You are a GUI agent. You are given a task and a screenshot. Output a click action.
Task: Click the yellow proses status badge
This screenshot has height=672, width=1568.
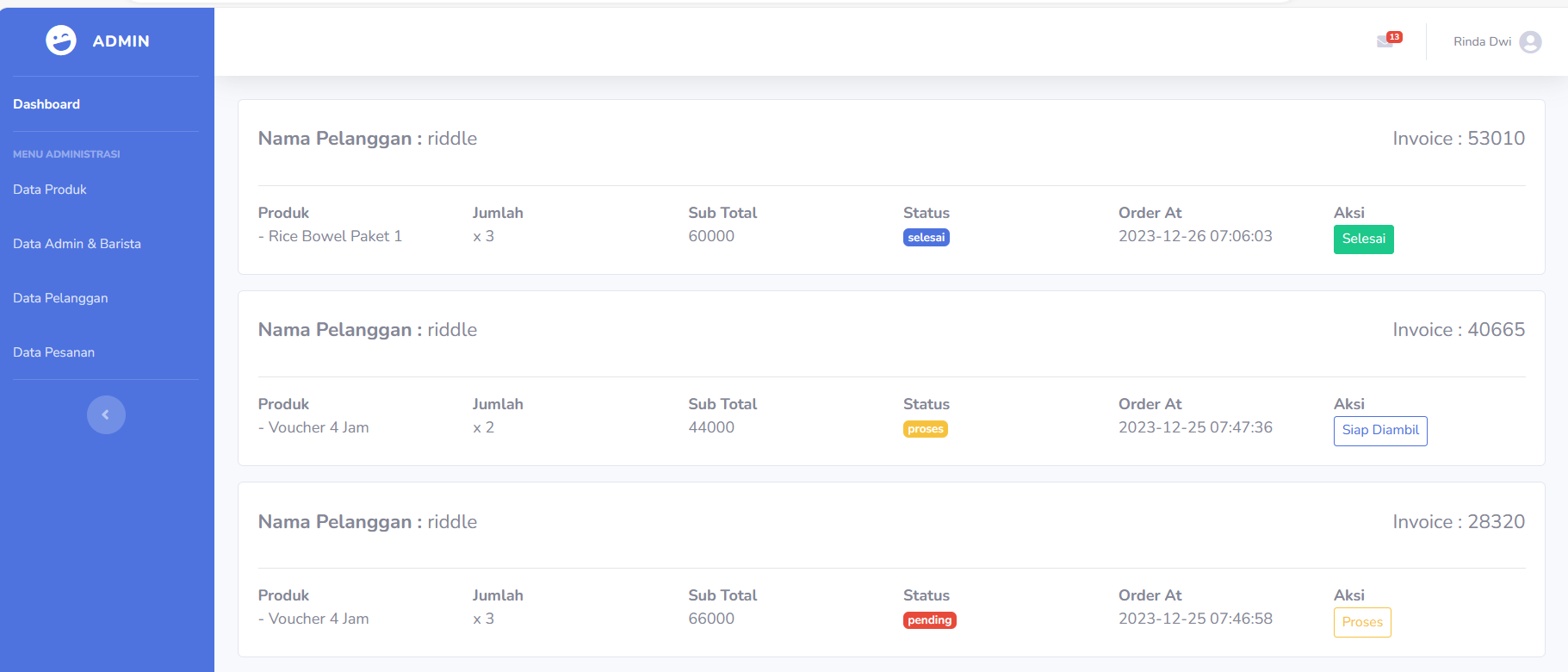coord(925,429)
